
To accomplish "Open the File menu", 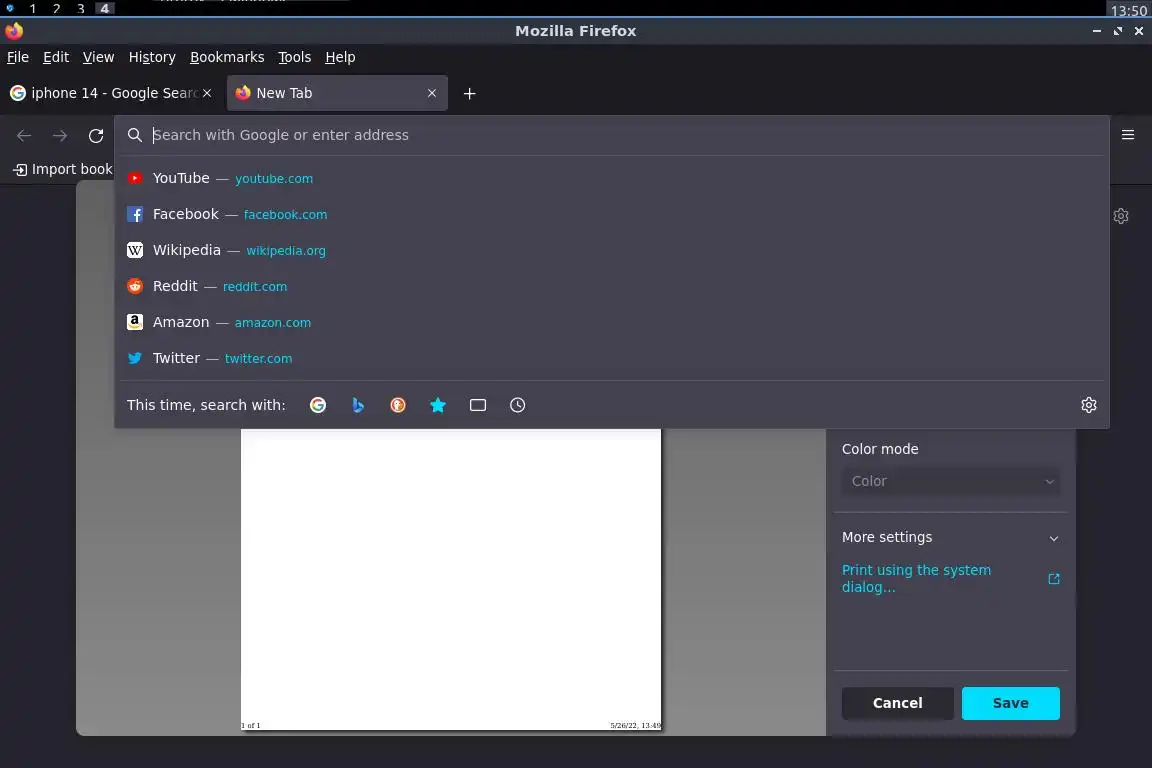I will tap(18, 57).
